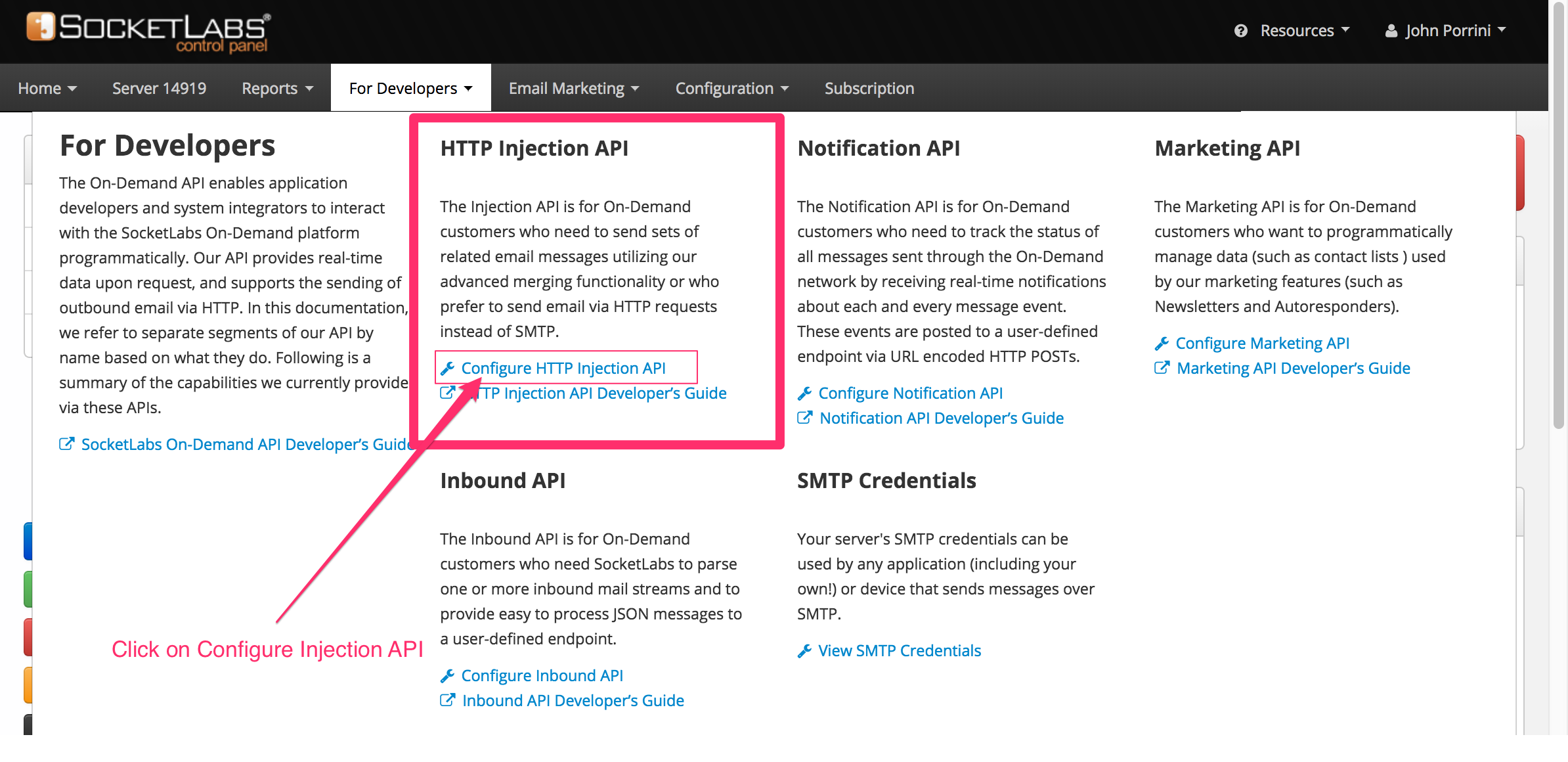Click the page vertical scrollbar thumb
The height and width of the screenshot is (762, 1568).
(1559, 217)
